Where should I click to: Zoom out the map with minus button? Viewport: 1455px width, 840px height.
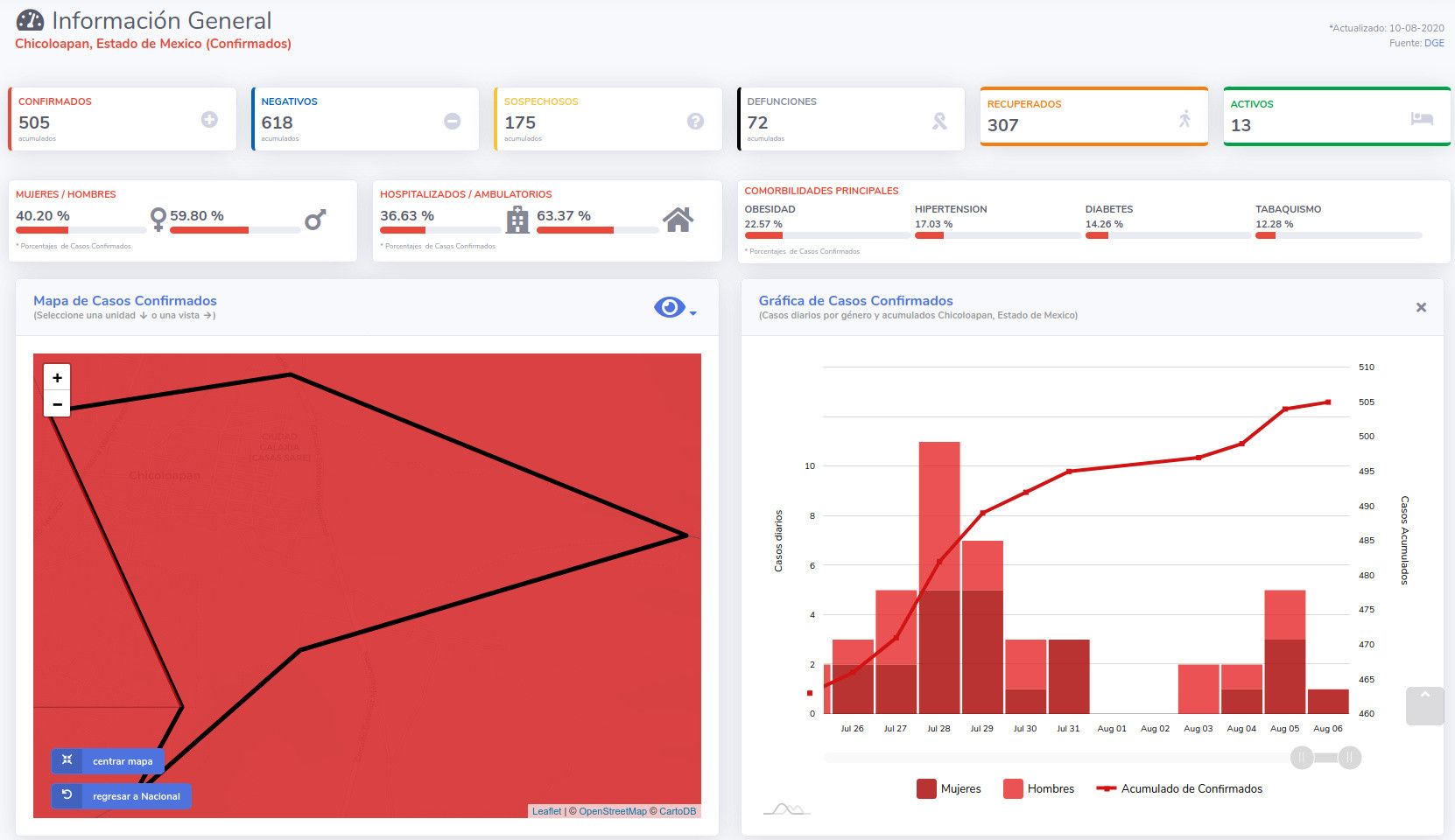tap(57, 404)
